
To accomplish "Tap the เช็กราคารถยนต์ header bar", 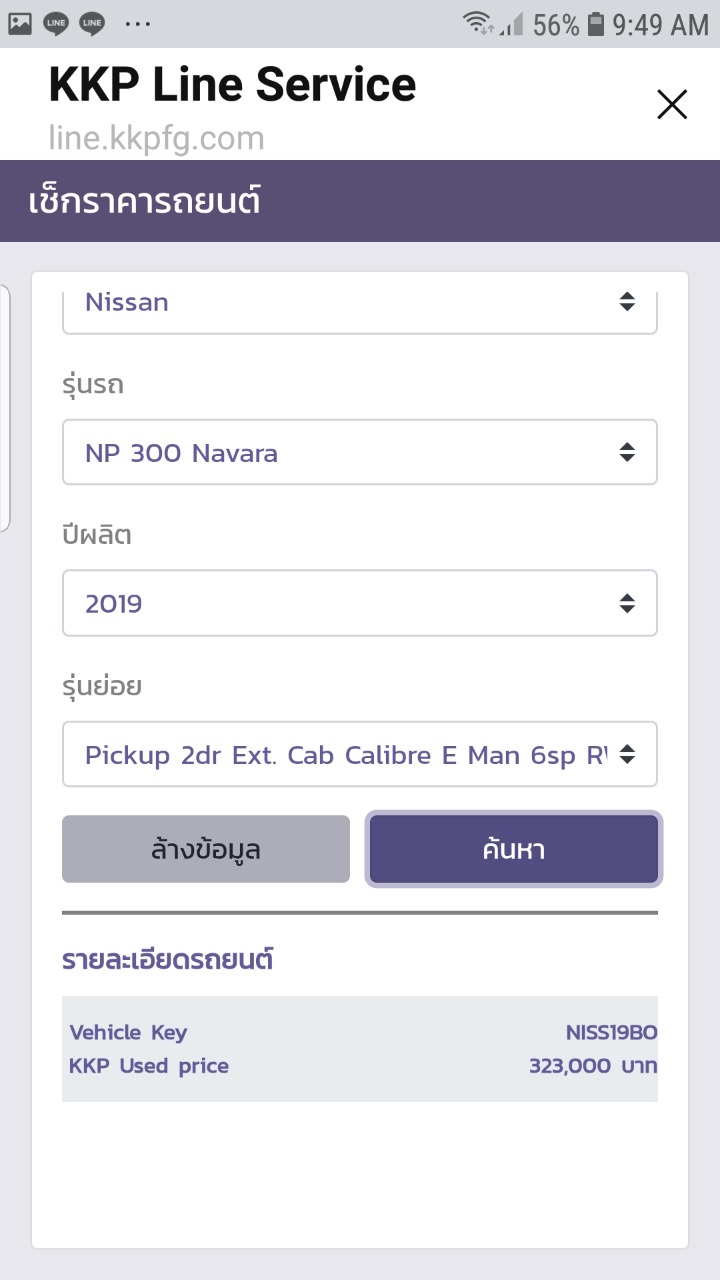I will pos(359,201).
